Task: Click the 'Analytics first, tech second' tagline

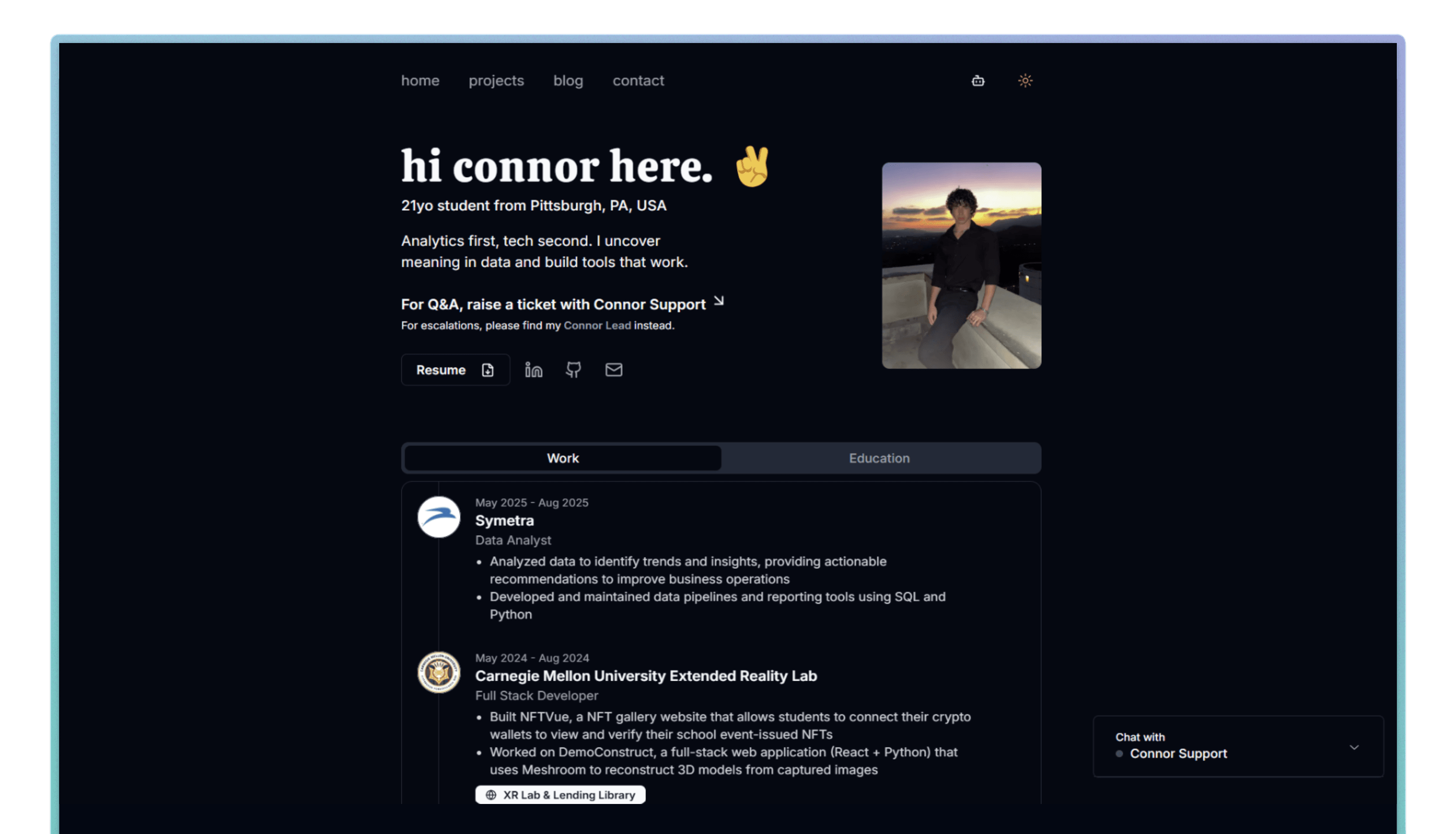Action: click(544, 251)
